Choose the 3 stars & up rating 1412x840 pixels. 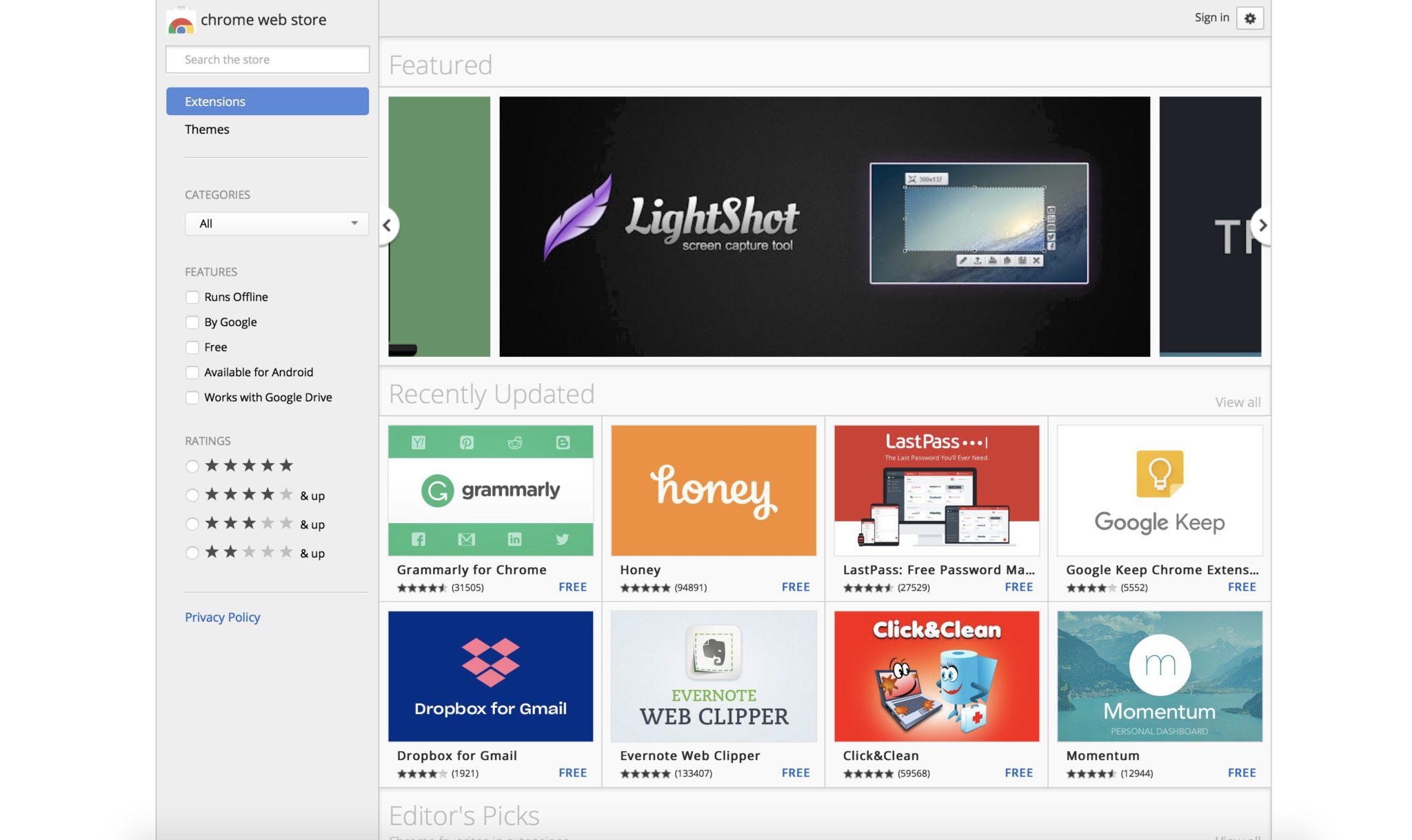coord(192,524)
